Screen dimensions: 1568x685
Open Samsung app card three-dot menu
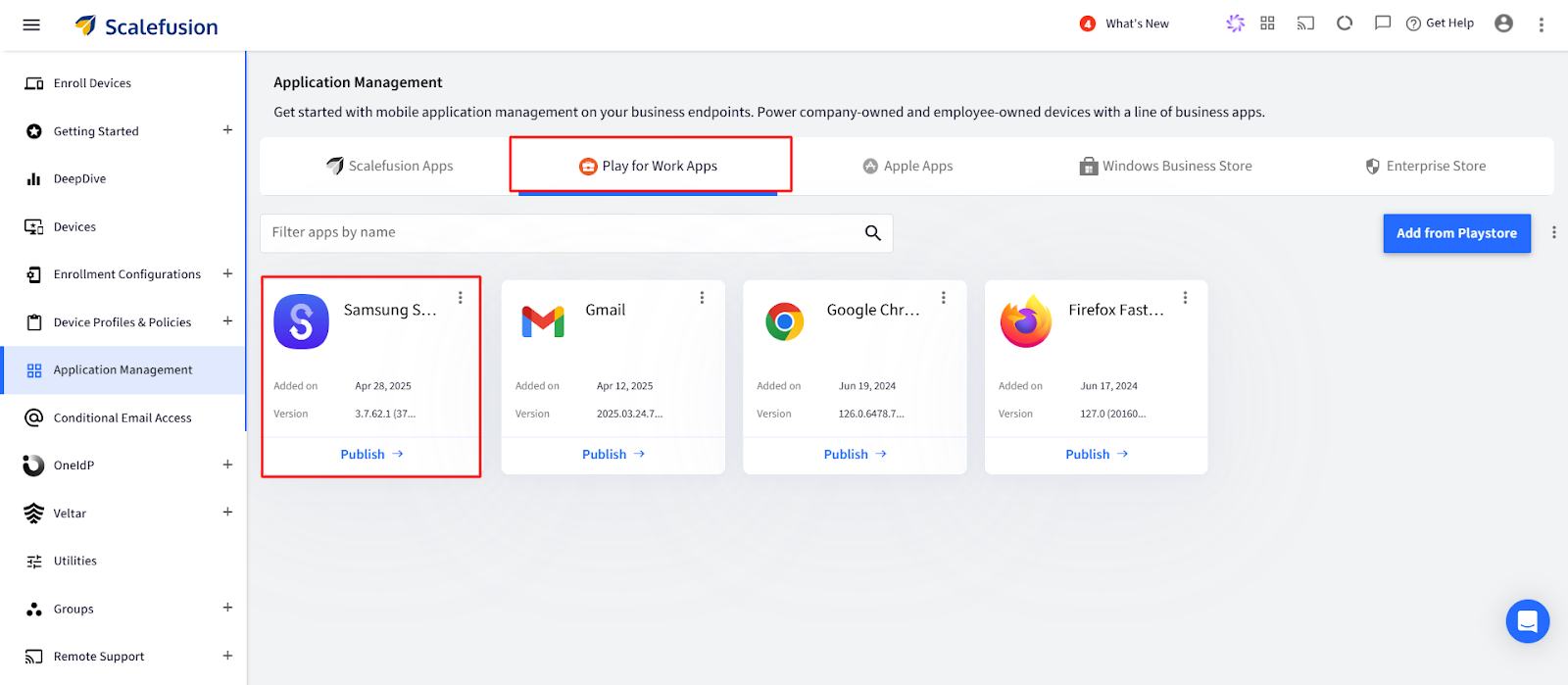point(461,298)
